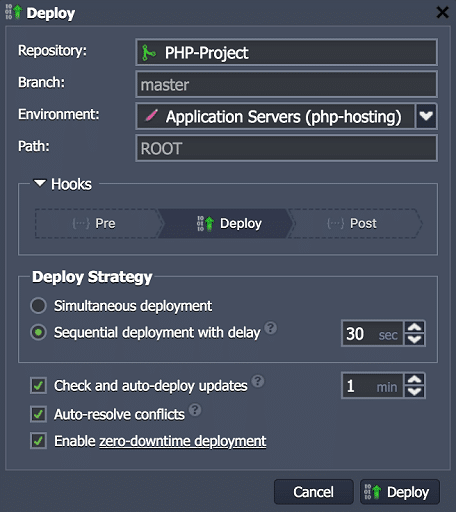Image resolution: width=456 pixels, height=512 pixels.
Task: Select the Deploy stage in Hooks
Action: pyautogui.click(x=227, y=223)
